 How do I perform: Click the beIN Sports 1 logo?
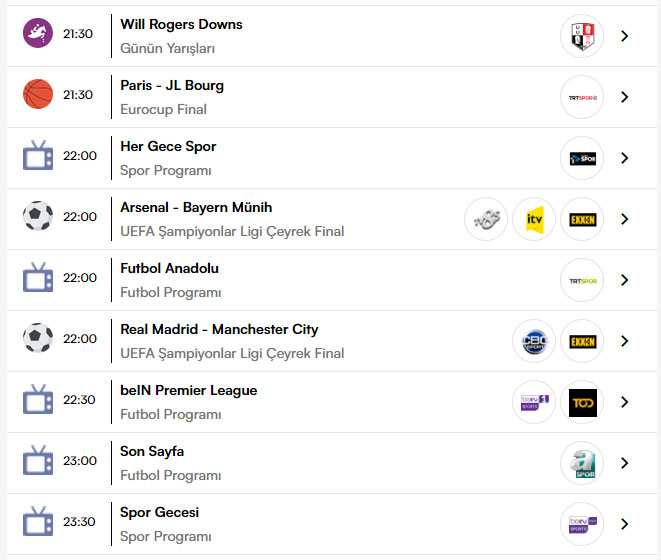(x=534, y=402)
